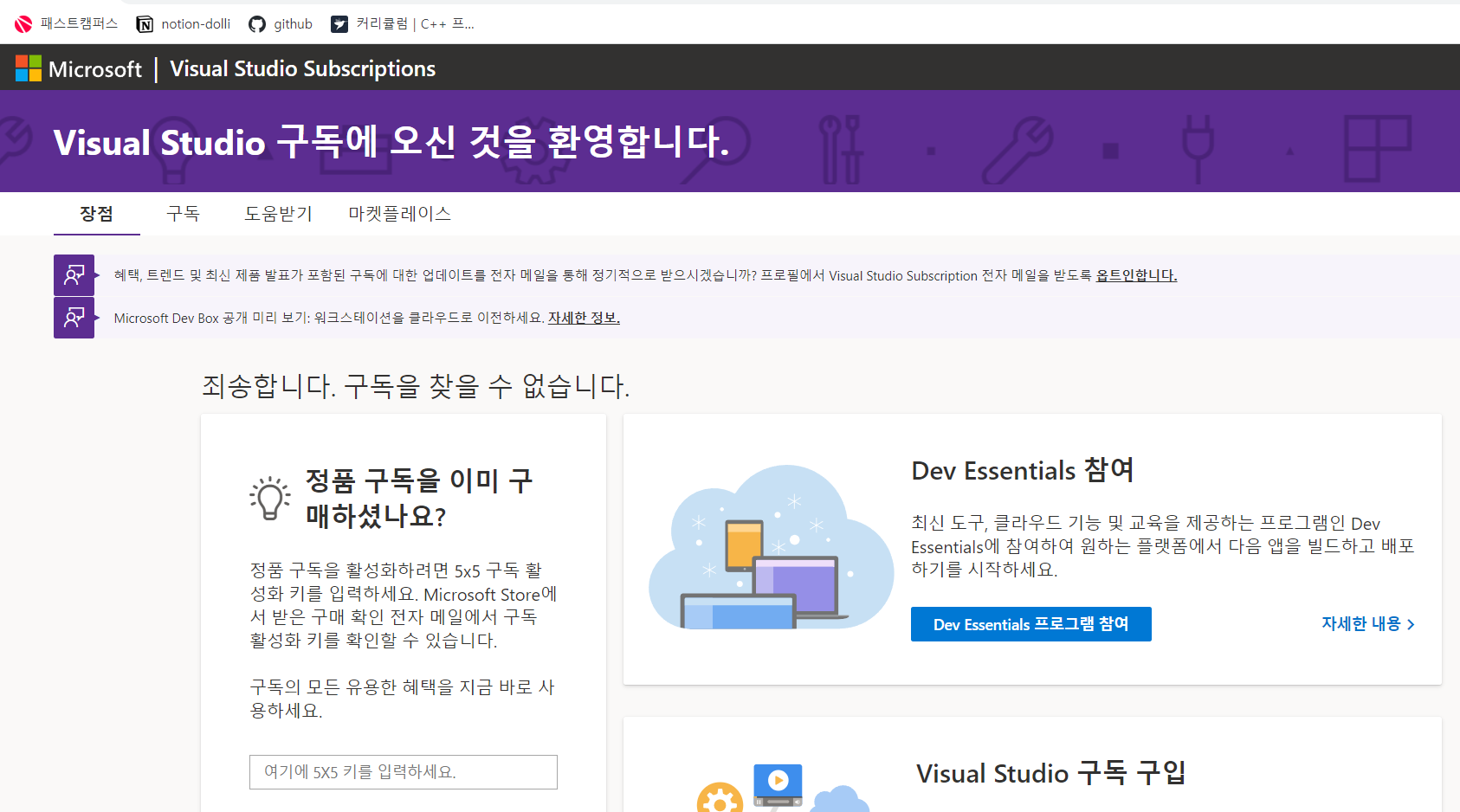1460x812 pixels.
Task: Switch to the 구독 tab
Action: pyautogui.click(x=183, y=214)
